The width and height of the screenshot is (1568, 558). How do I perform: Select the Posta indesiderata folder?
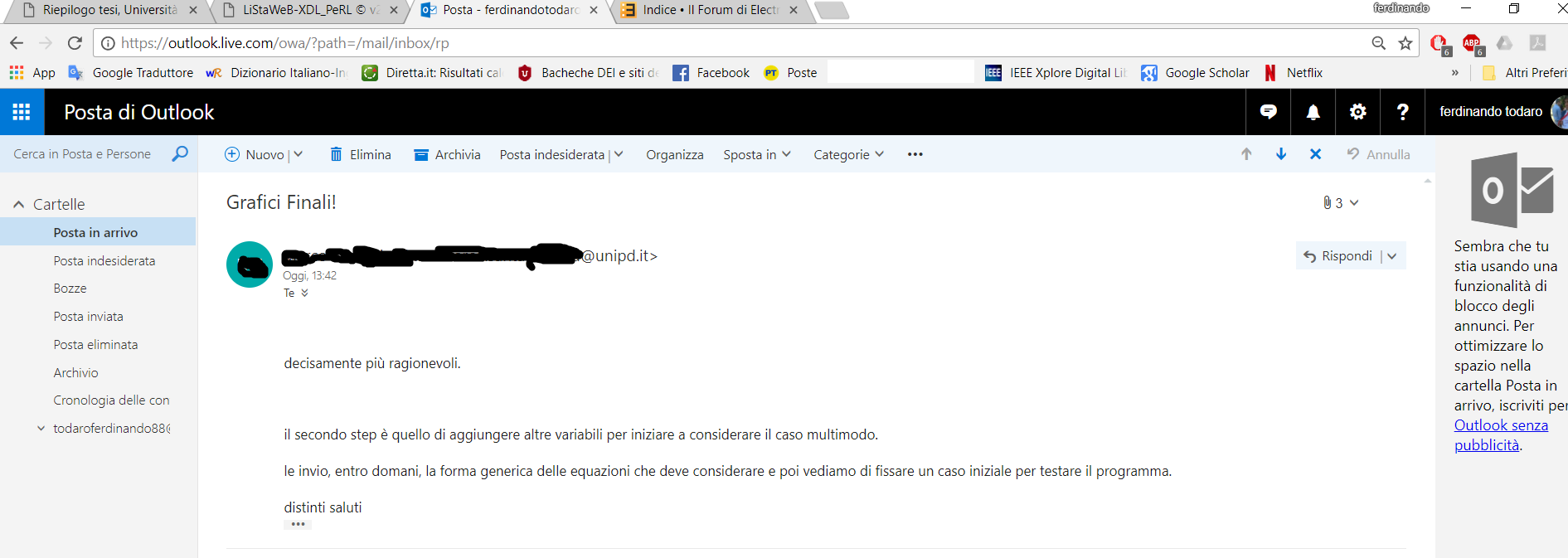pyautogui.click(x=104, y=261)
